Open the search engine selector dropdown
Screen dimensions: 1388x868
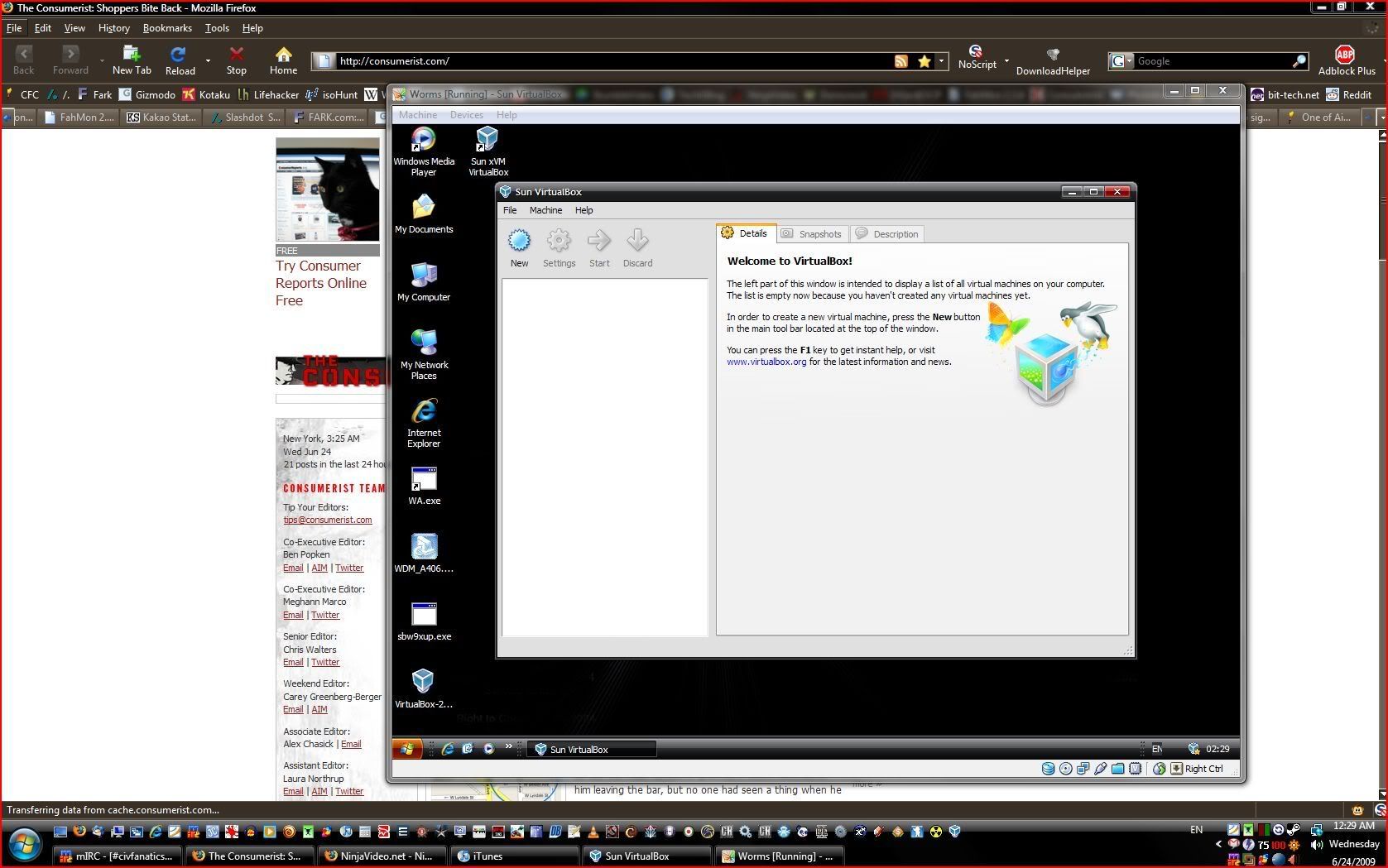[1121, 61]
